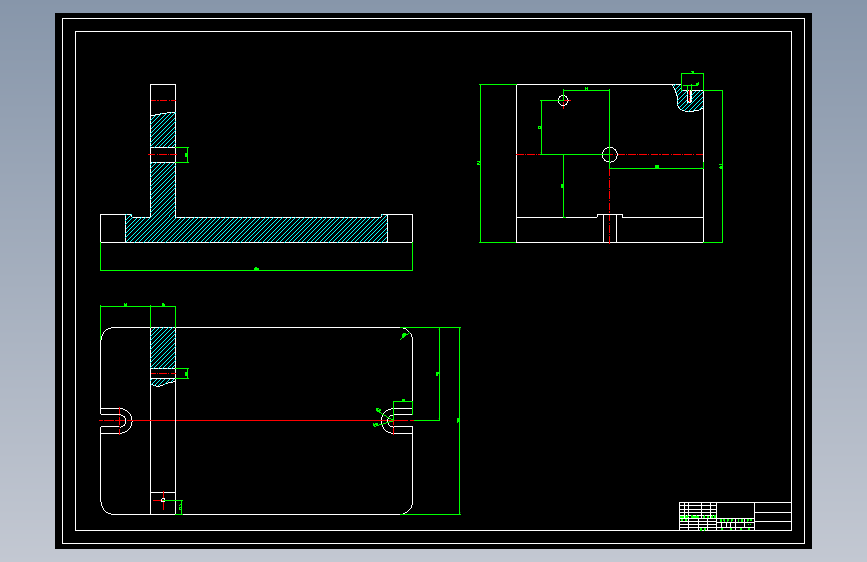Image resolution: width=867 pixels, height=562 pixels.
Task: Pick the hatched breakout at side view's top corner
Action: [x=689, y=98]
